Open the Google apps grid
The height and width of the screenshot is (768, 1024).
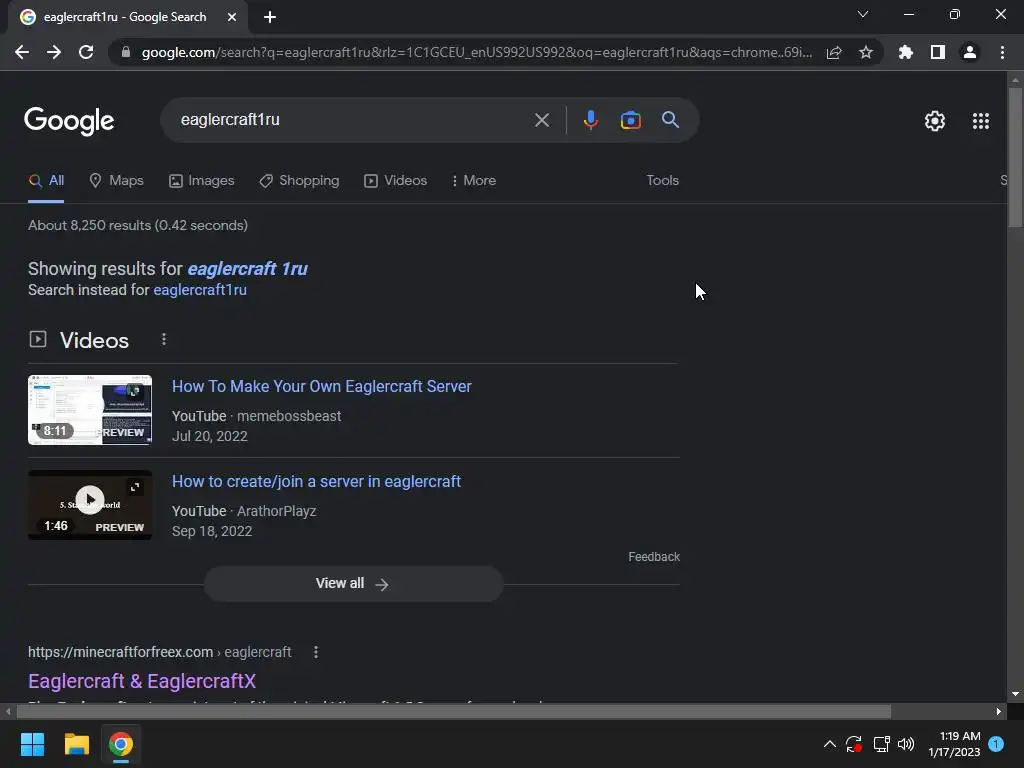click(980, 121)
